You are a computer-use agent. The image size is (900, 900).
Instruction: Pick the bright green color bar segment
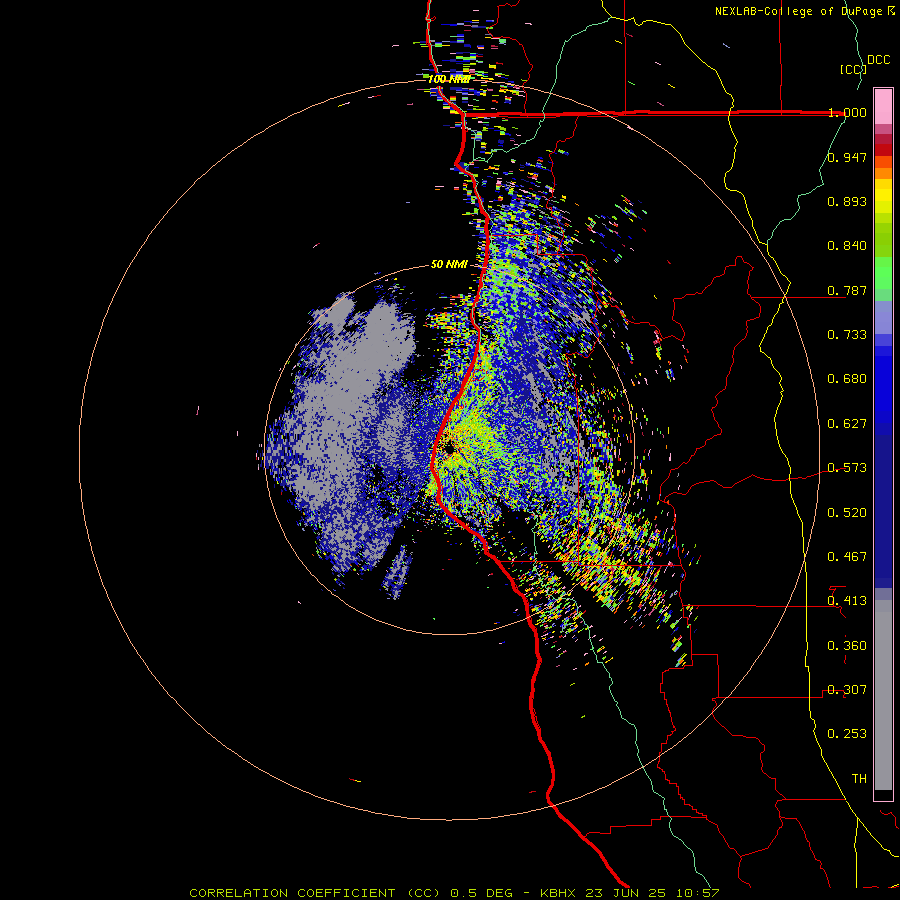(x=883, y=272)
